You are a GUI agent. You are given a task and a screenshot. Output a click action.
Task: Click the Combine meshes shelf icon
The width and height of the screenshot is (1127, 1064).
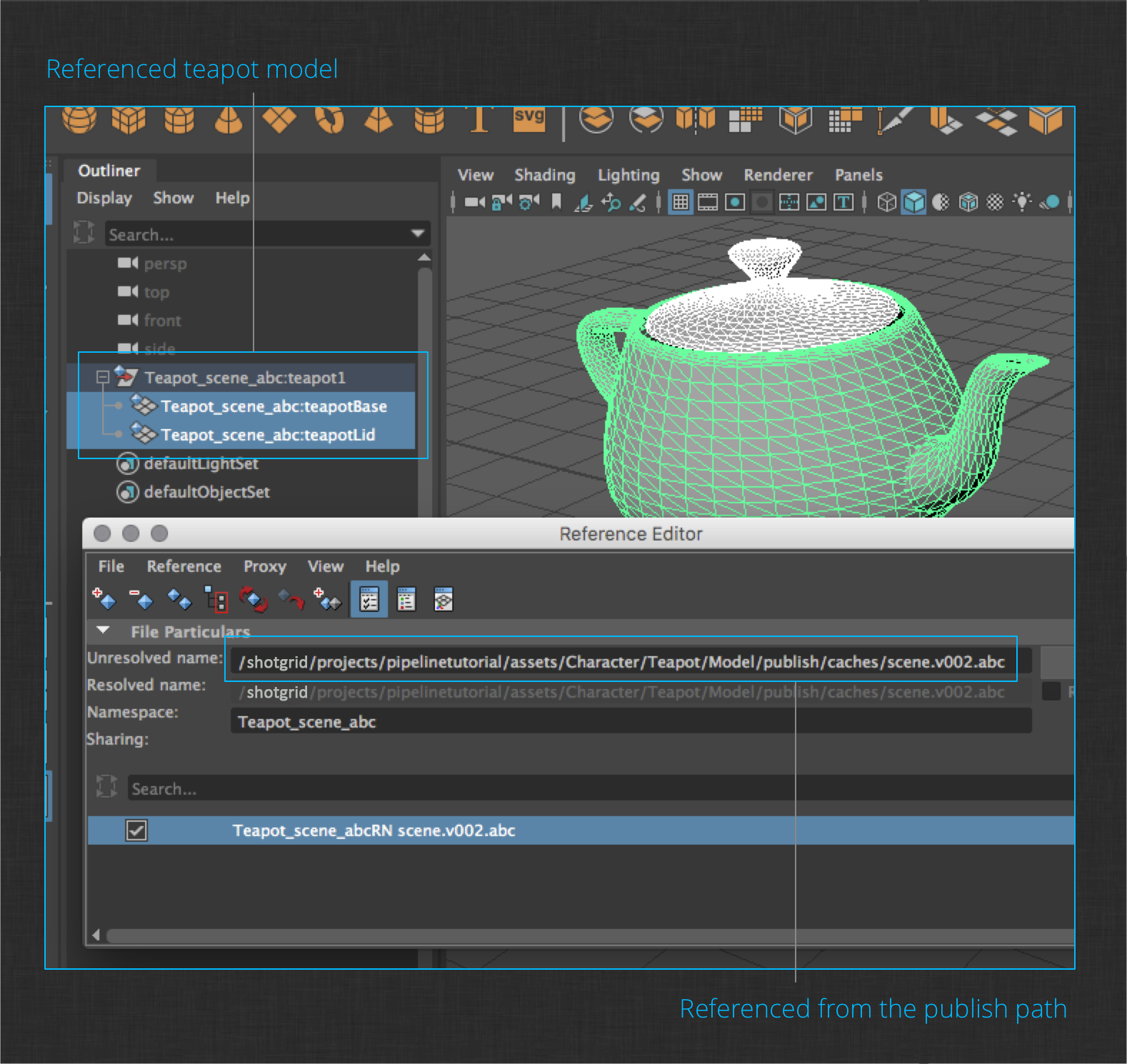click(596, 119)
